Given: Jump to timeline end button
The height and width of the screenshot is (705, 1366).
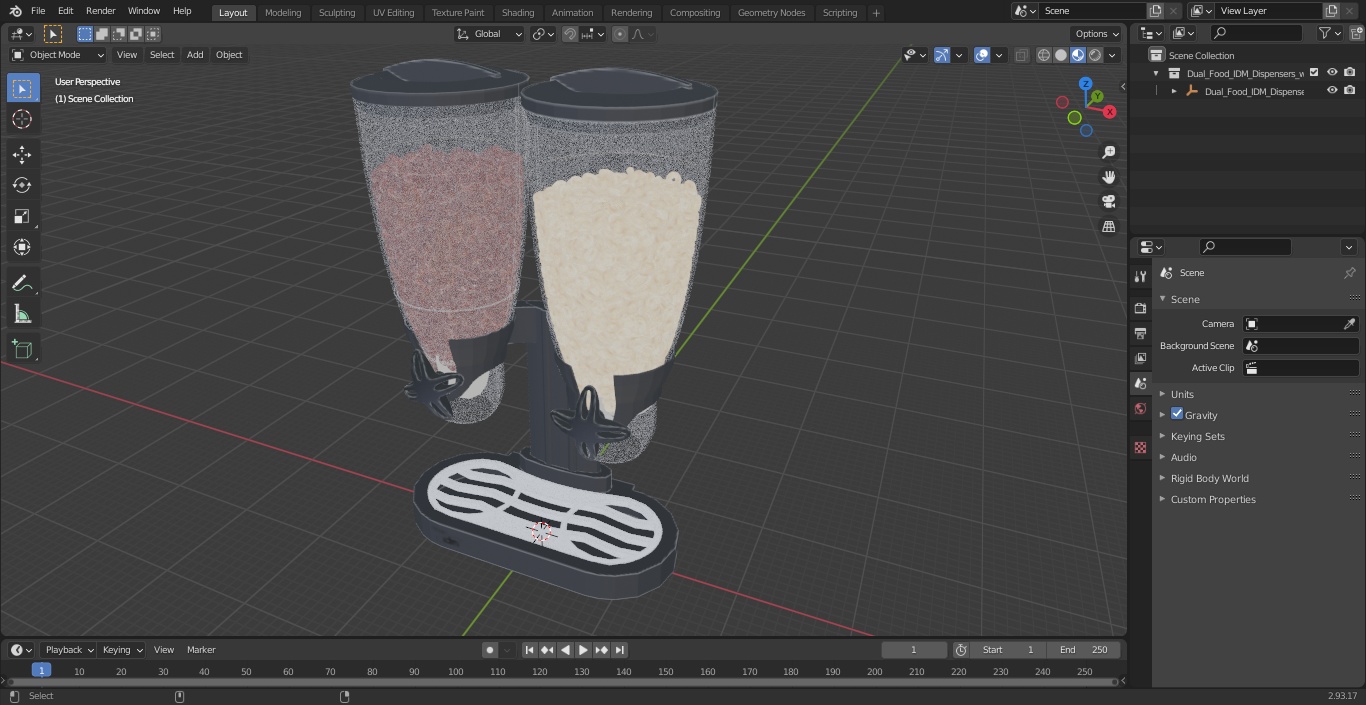Looking at the screenshot, I should click(x=620, y=649).
